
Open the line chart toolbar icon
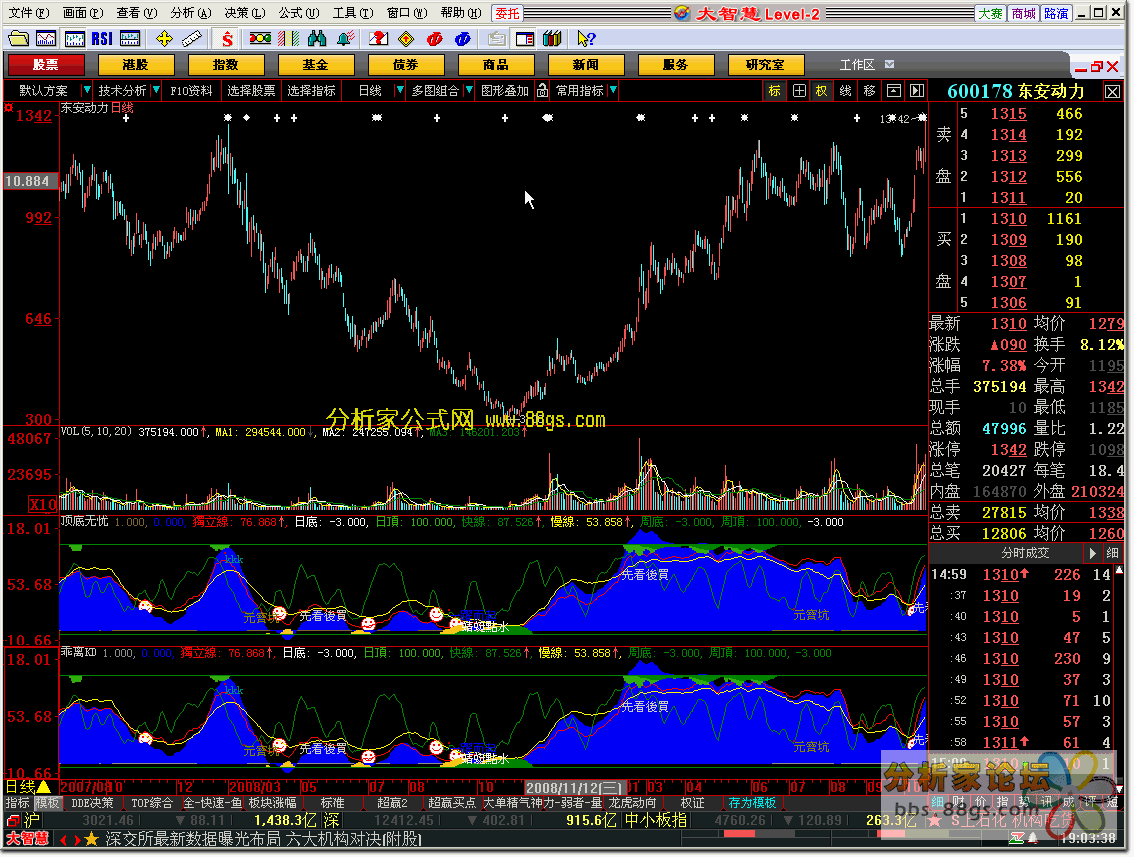(x=46, y=38)
